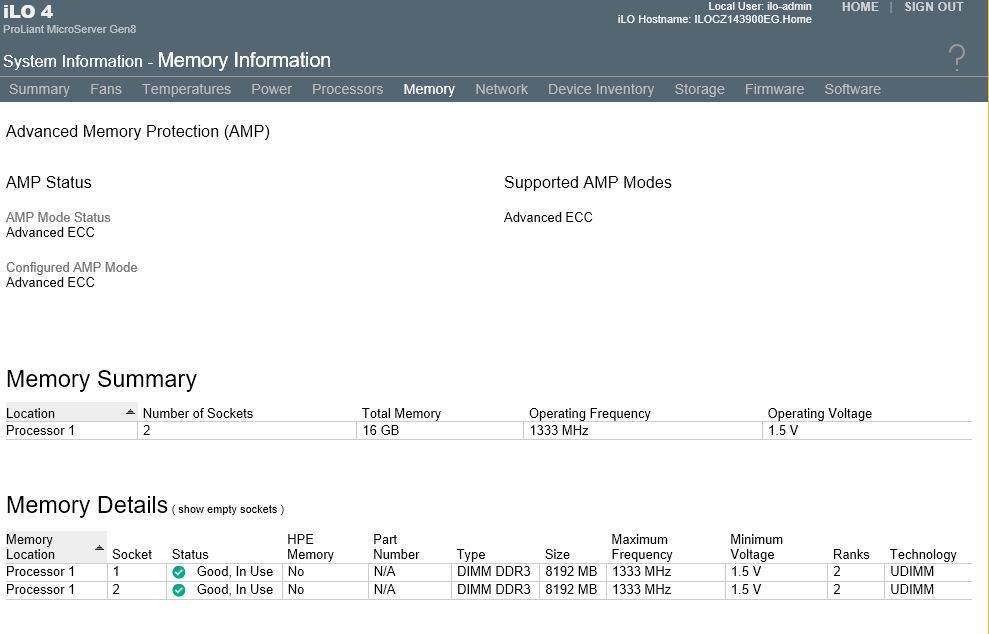Click green status icon for Socket 2

click(179, 590)
